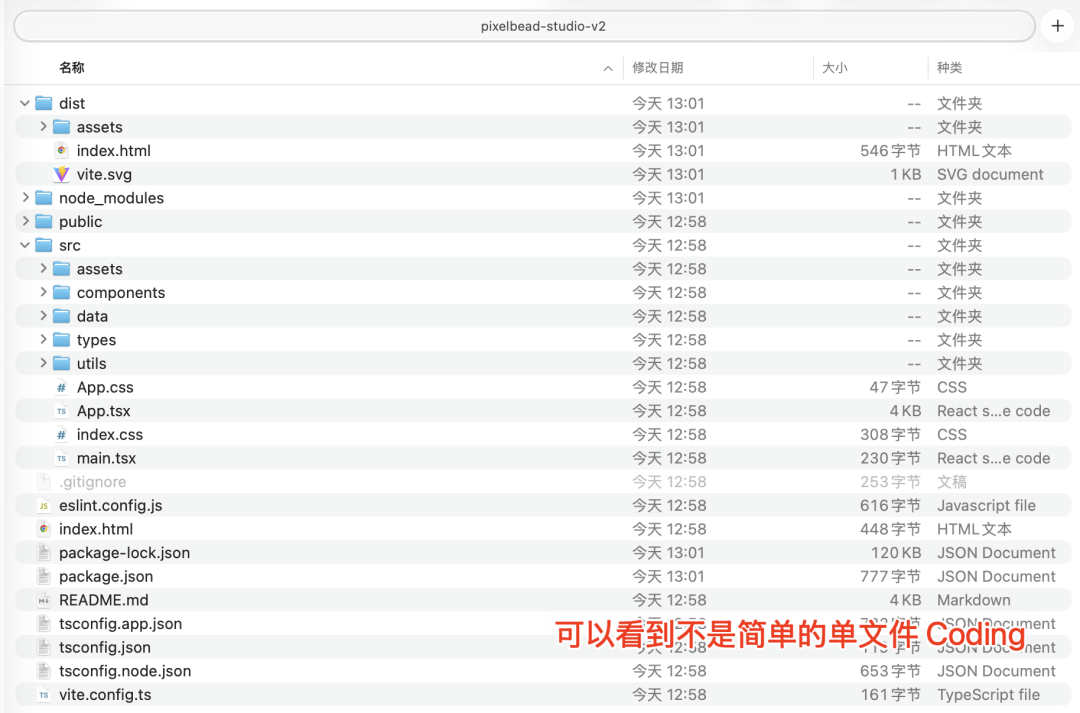Screen dimensions: 1080x713
Task: Expand the components folder under src
Action: click(43, 293)
